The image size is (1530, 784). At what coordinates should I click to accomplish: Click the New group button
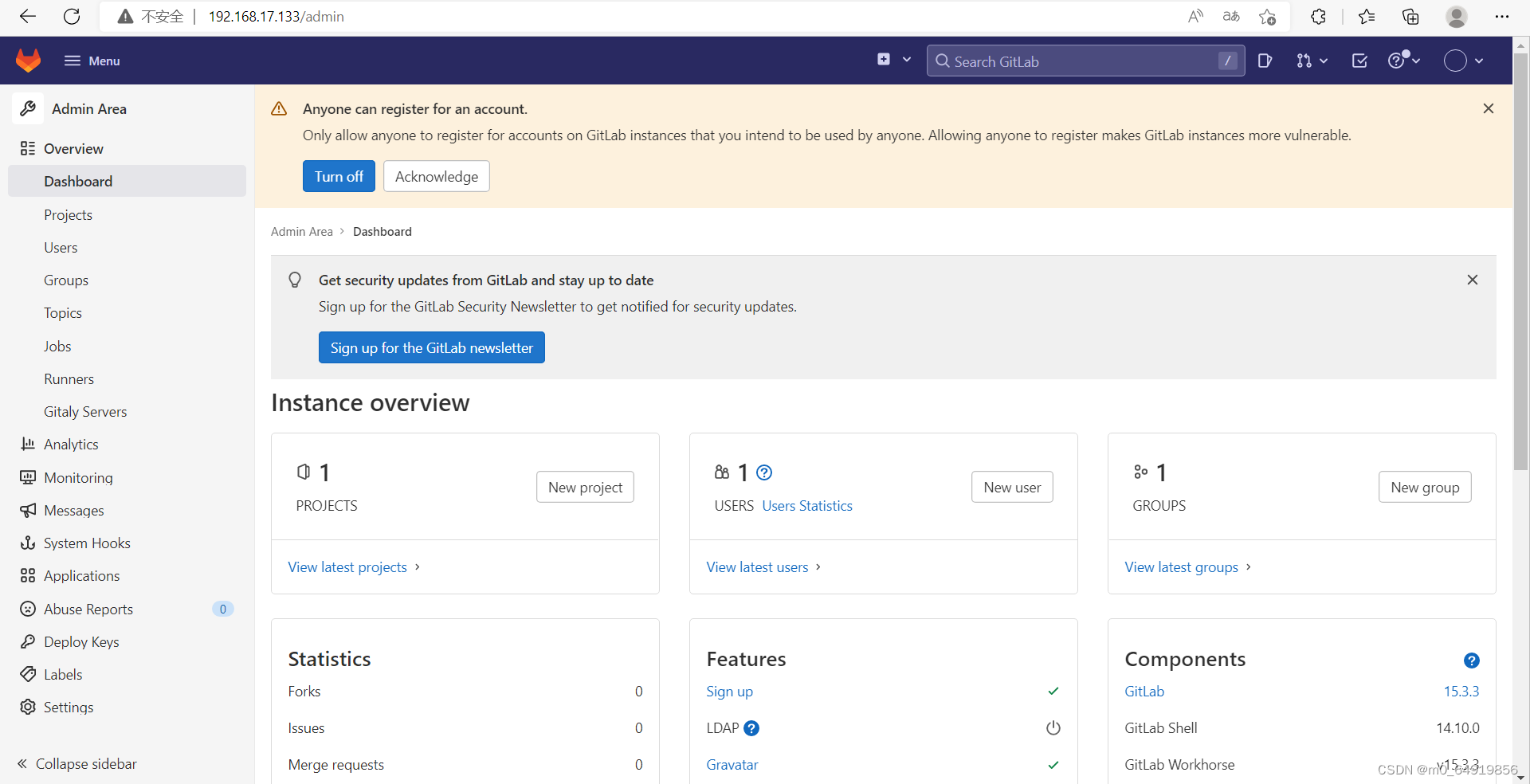[1425, 487]
